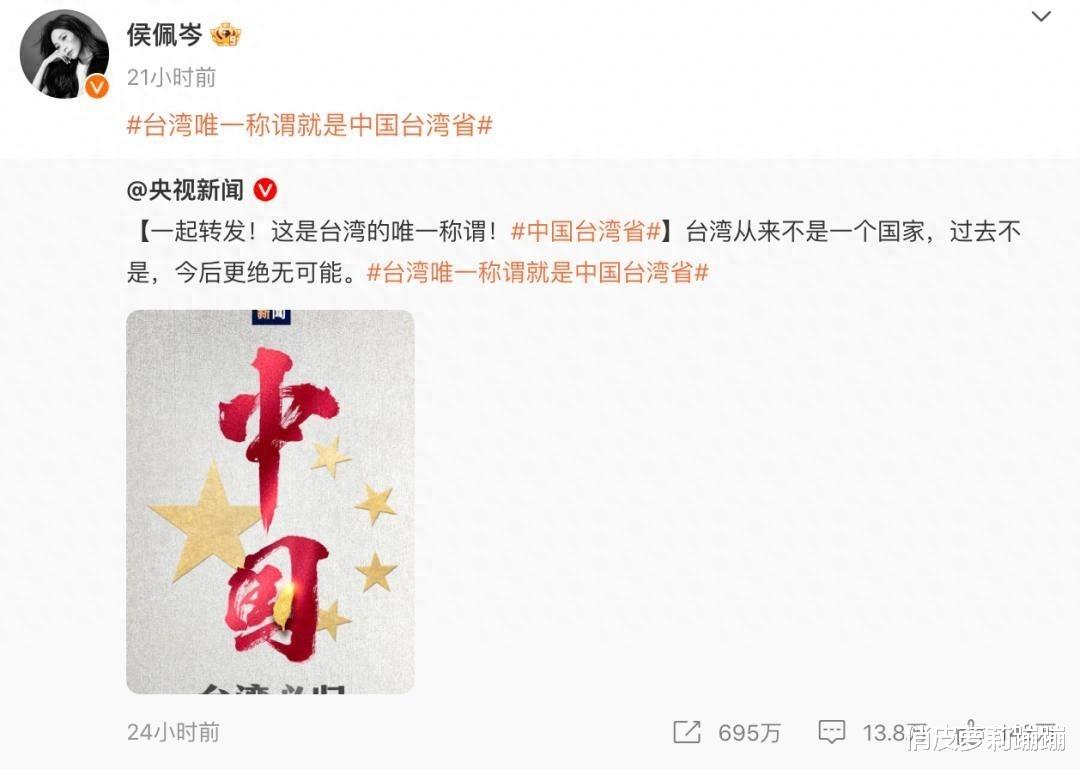This screenshot has width=1080, height=769.
Task: Open 侯佩岑's profile avatar
Action: coord(64,54)
